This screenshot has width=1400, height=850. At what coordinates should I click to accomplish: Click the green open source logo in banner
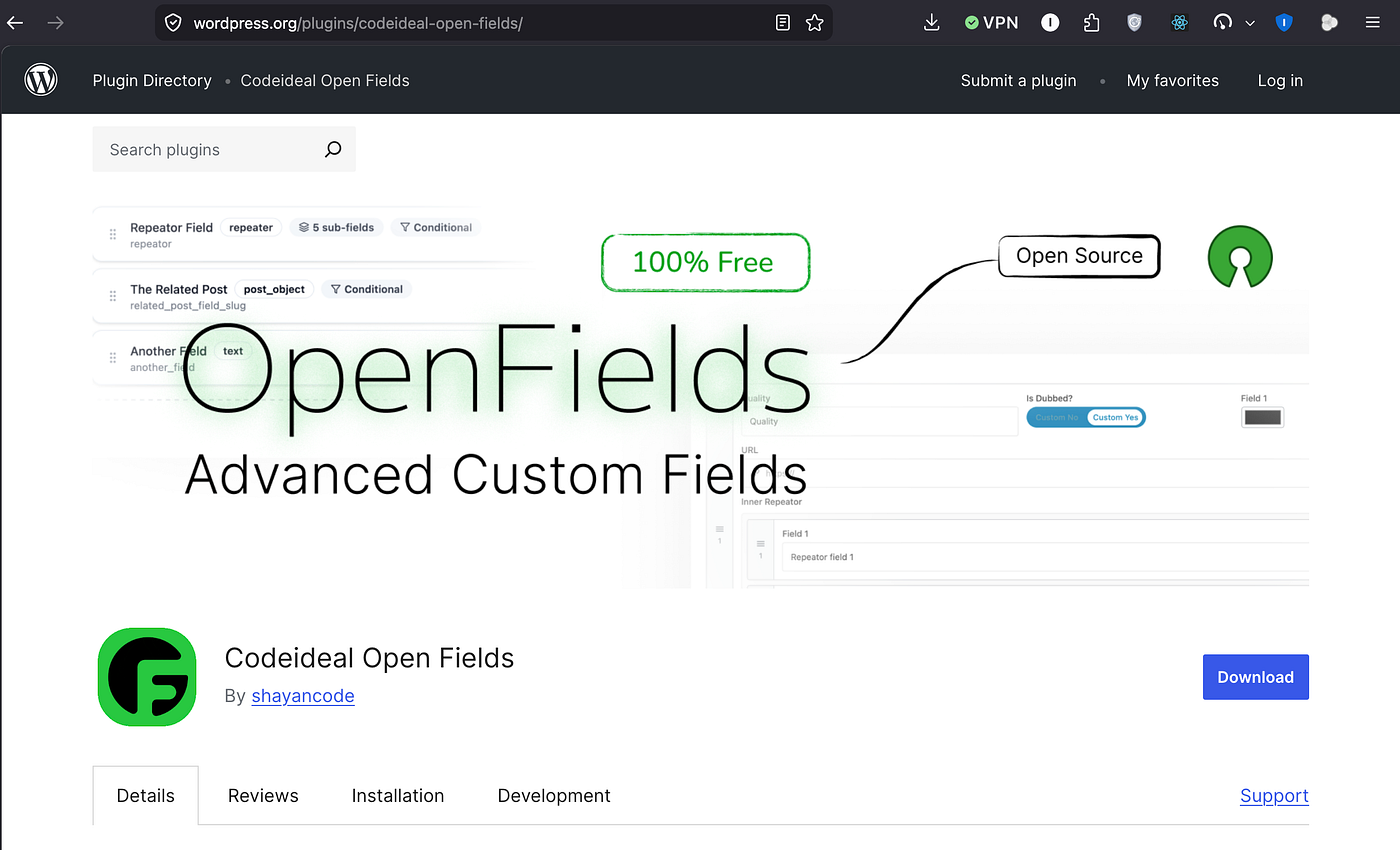pyautogui.click(x=1240, y=256)
